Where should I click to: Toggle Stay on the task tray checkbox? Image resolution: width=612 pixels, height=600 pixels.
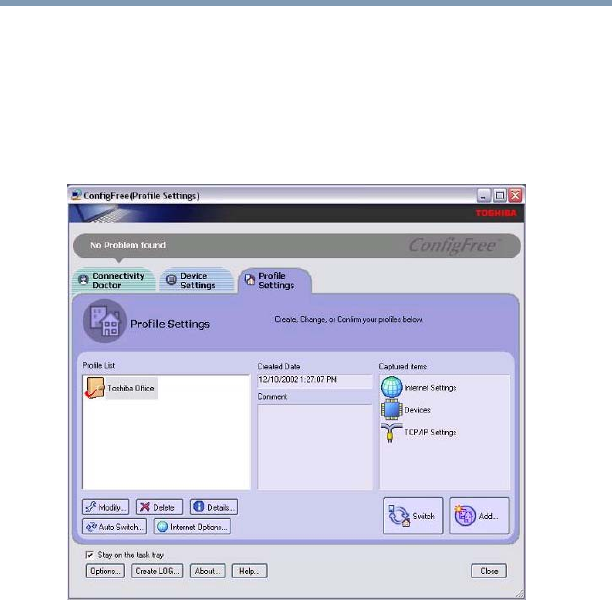coord(89,555)
